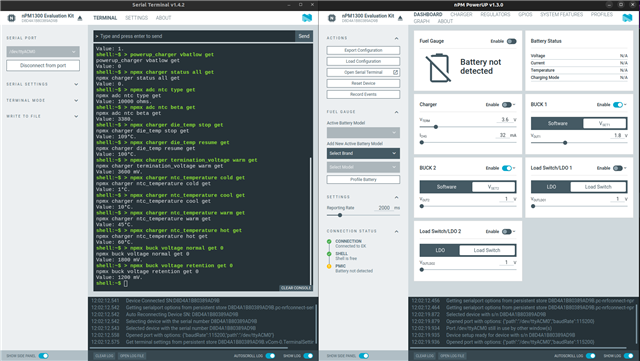Click green Shell status indicator
Viewport: 640px width, 361px height.
[x=329, y=254]
